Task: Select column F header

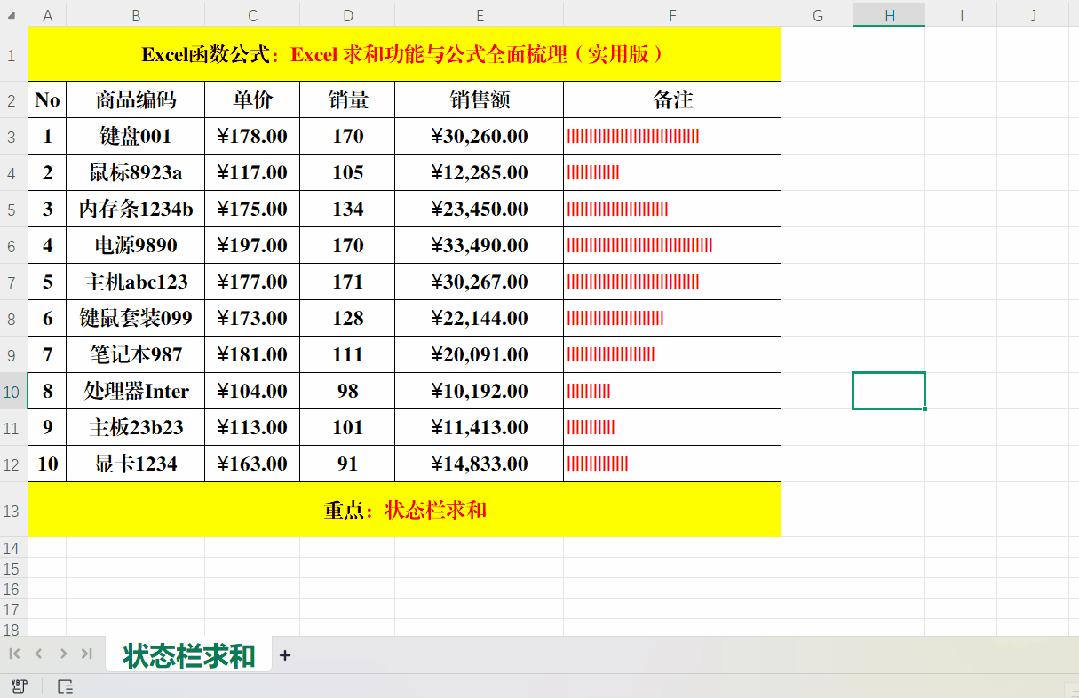Action: pos(672,15)
